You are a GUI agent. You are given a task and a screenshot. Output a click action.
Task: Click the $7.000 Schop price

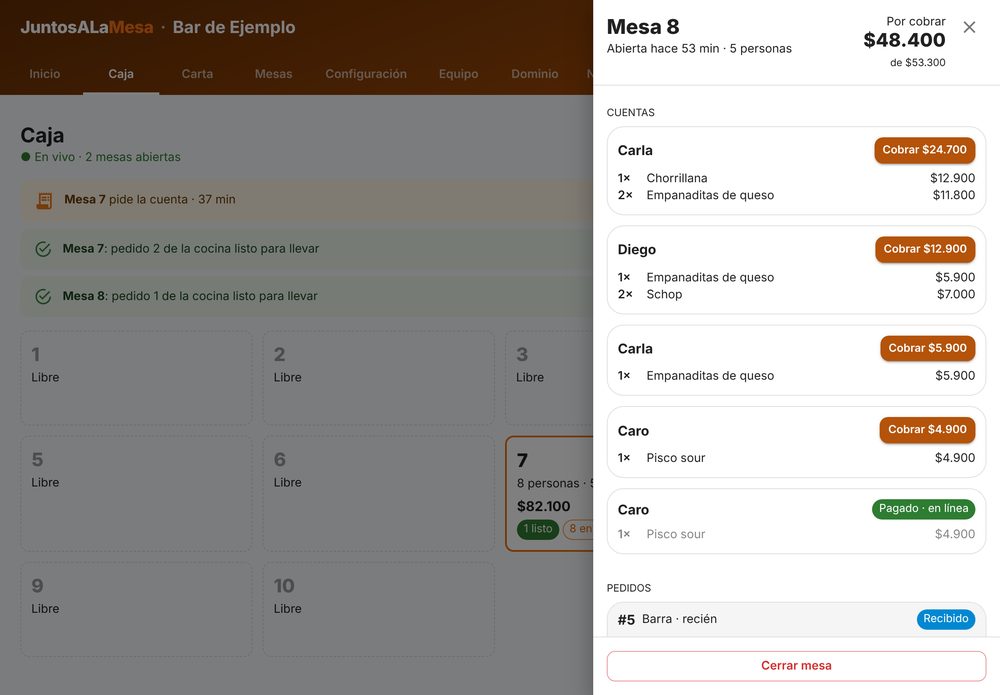pos(955,295)
